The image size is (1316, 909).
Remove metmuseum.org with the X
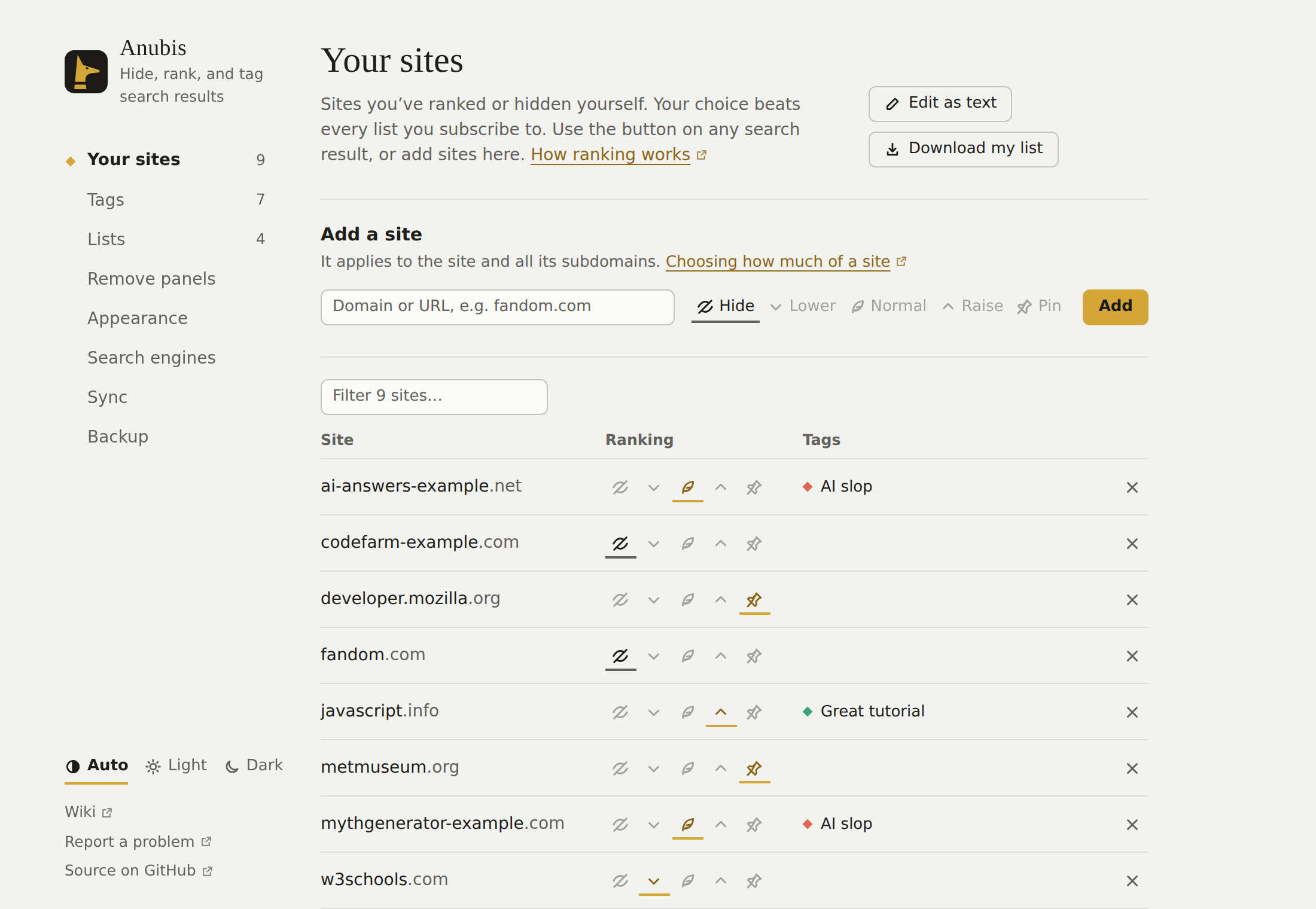tap(1132, 768)
